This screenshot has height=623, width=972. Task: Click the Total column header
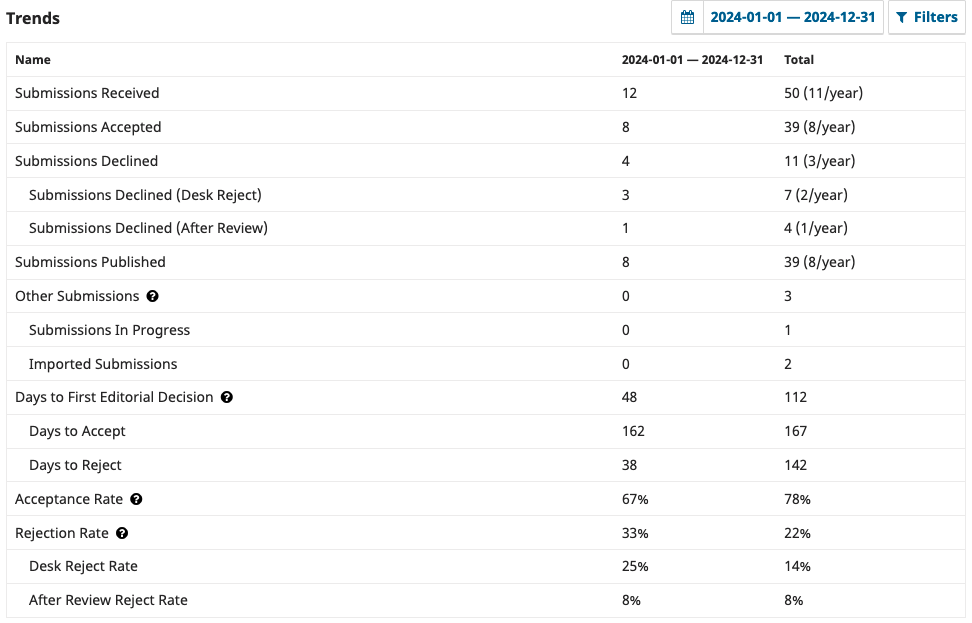click(799, 60)
